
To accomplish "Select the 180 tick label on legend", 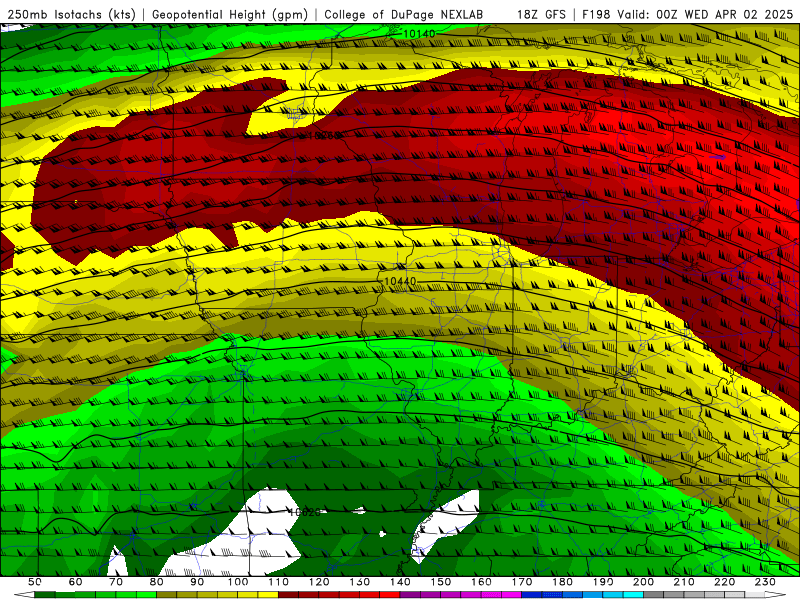I will click(x=563, y=582).
